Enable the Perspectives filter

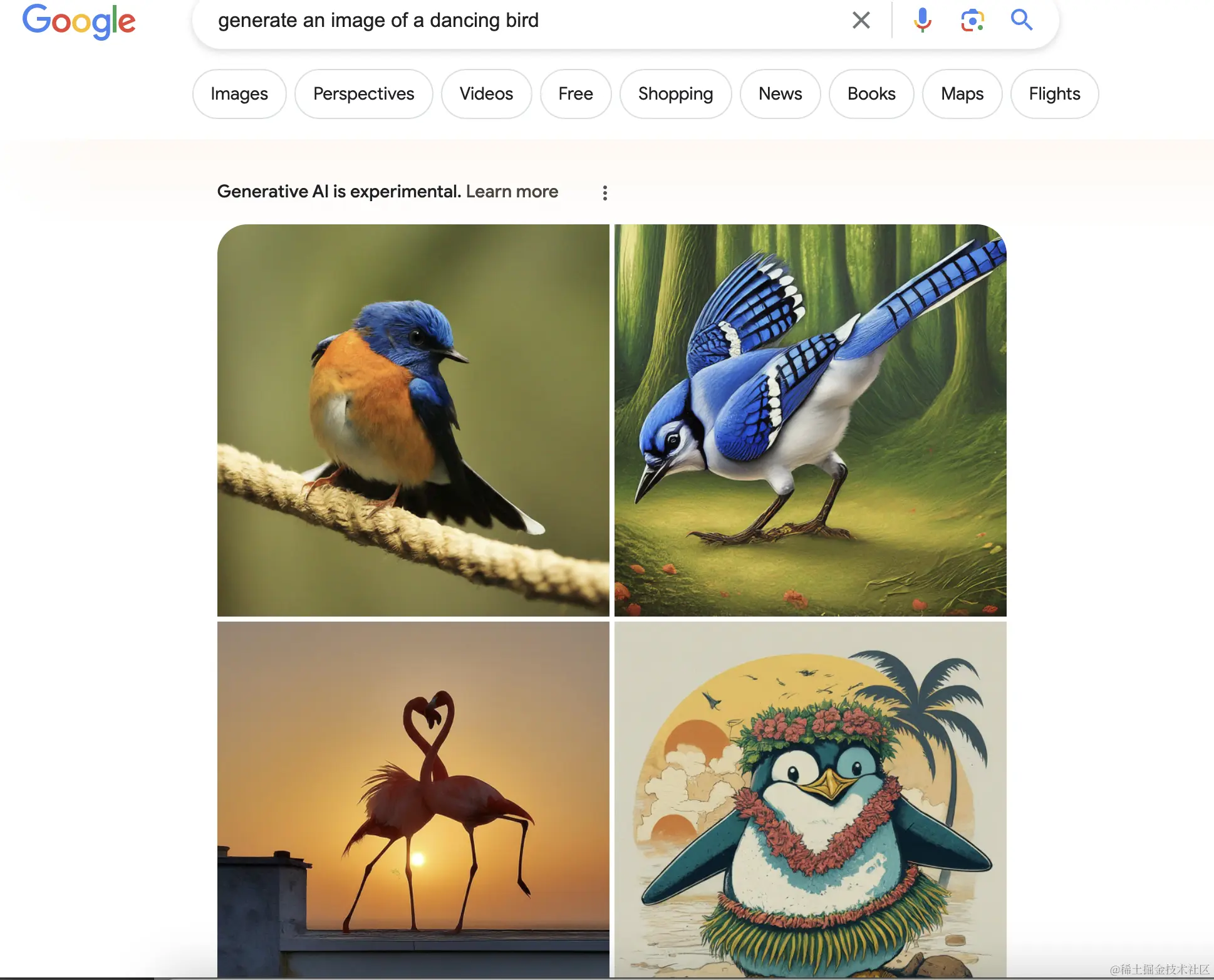pos(364,94)
